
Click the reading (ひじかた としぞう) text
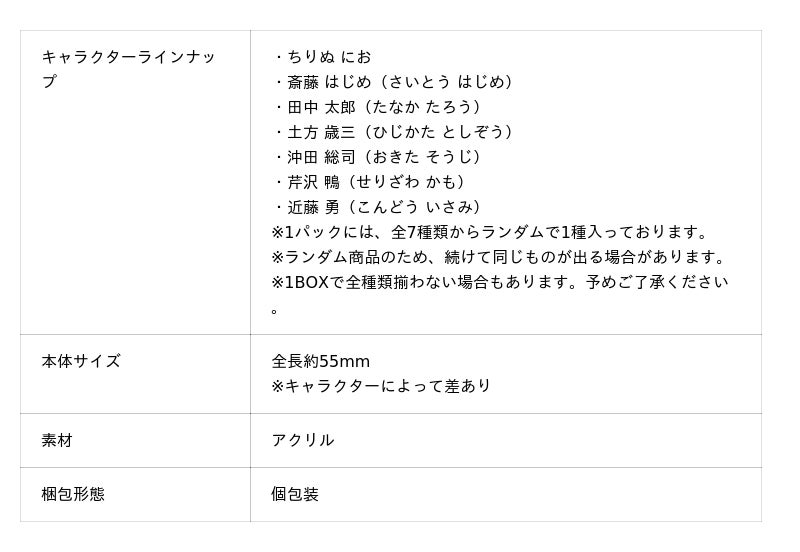point(439,132)
